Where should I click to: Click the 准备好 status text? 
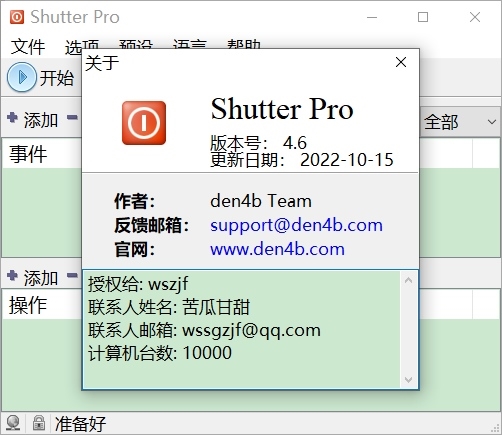click(80, 424)
